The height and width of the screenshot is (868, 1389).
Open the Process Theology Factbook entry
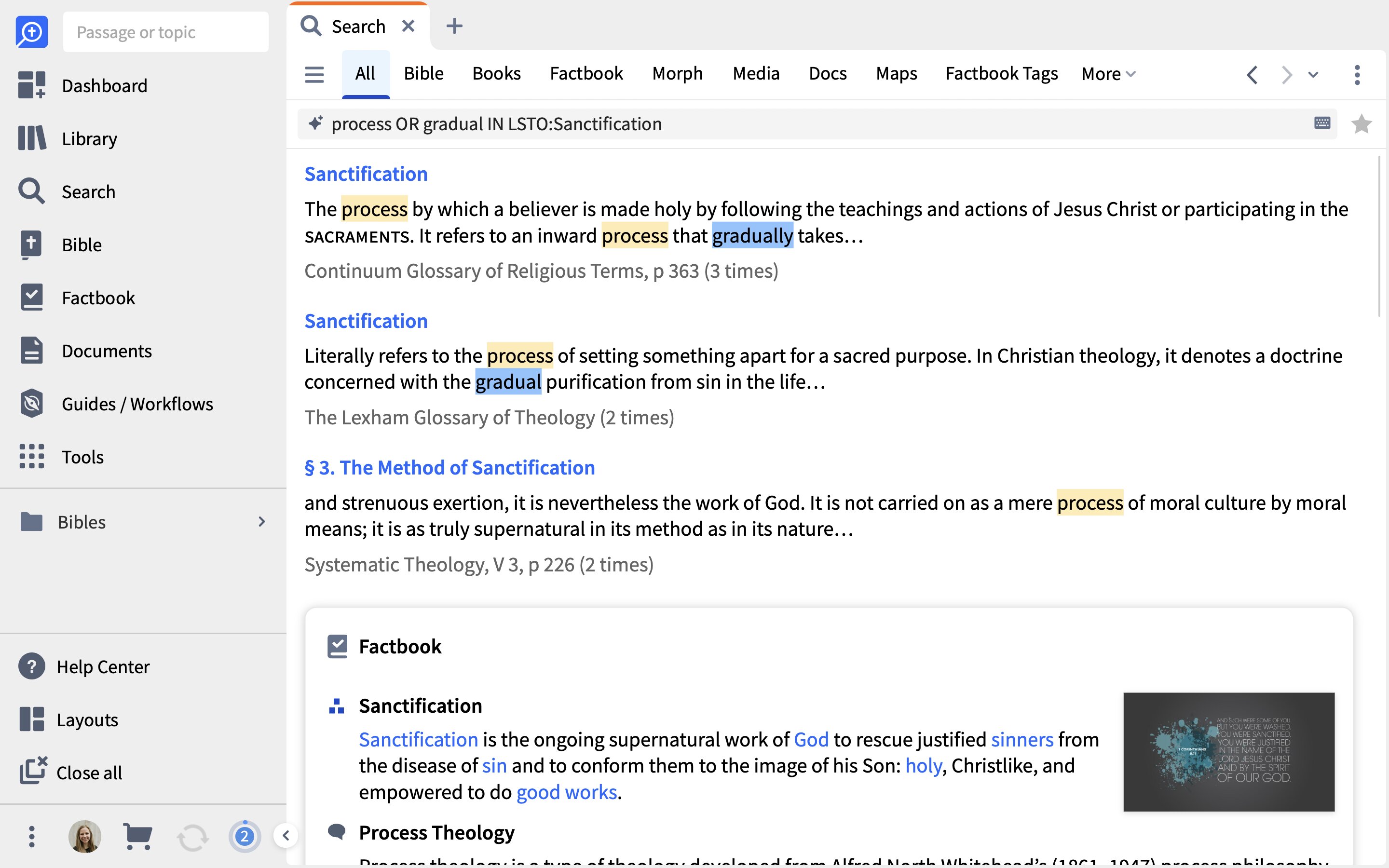(x=436, y=832)
